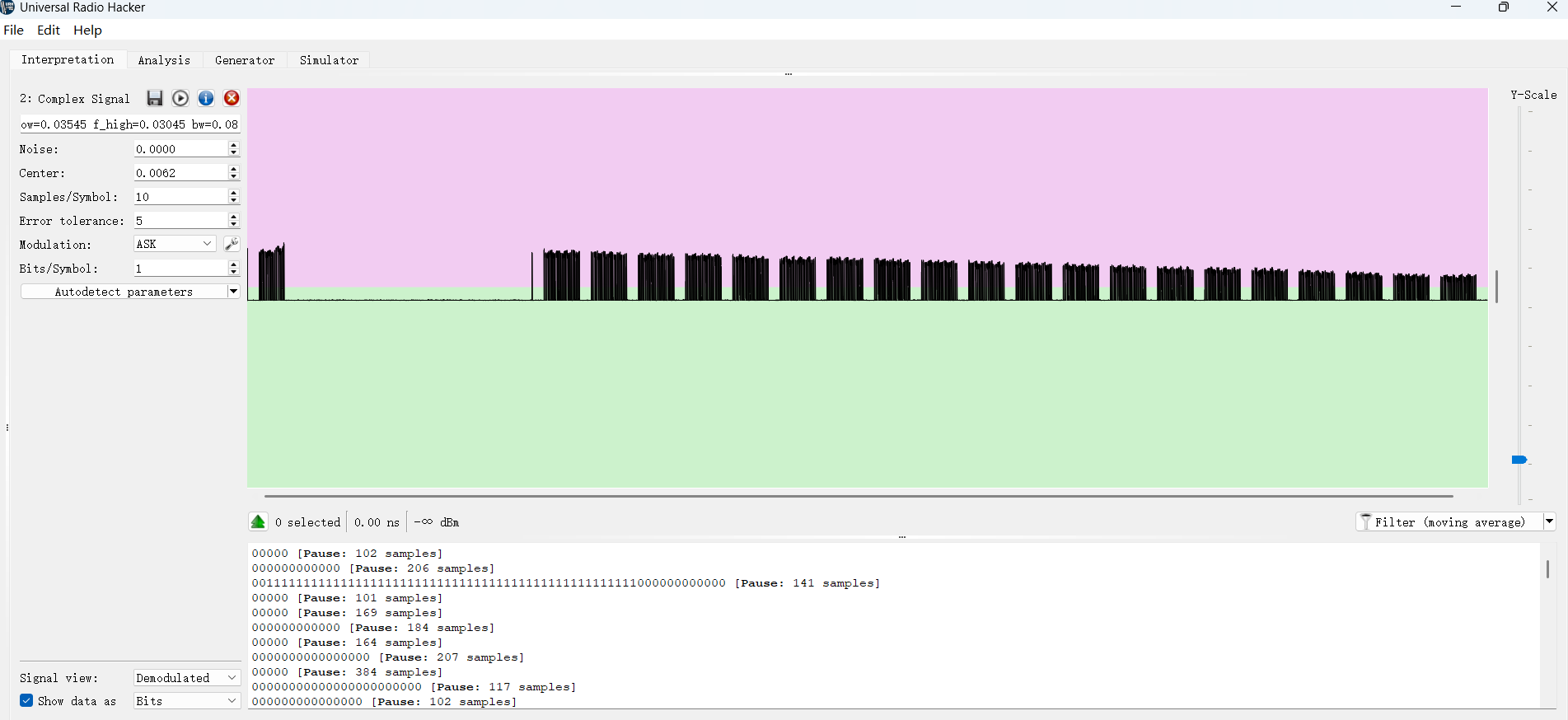Click the Error tolerance spinner arrows

coord(234,221)
